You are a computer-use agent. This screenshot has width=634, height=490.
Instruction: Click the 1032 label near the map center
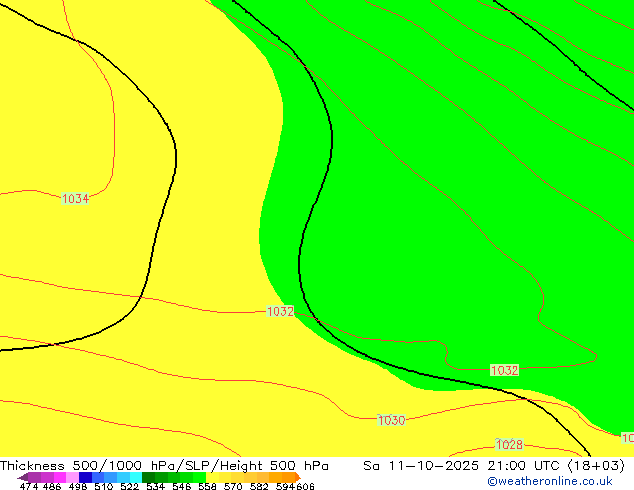280,311
